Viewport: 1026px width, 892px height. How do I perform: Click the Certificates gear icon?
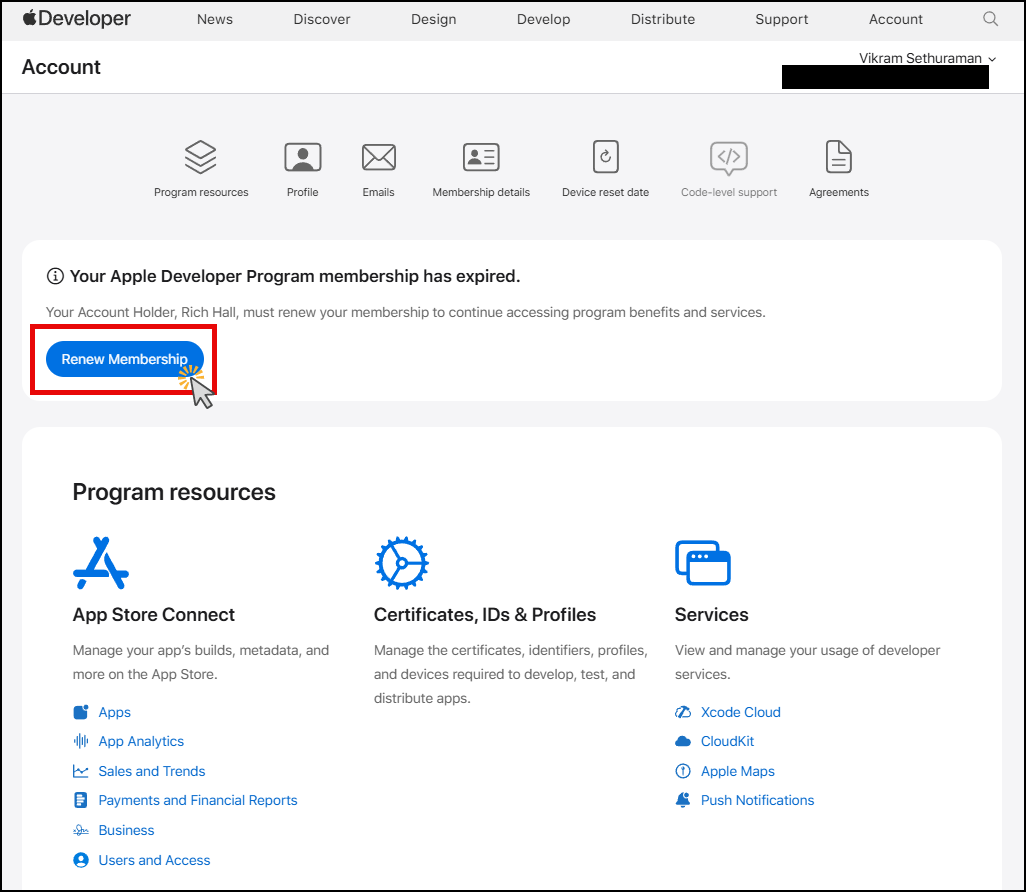click(401, 564)
